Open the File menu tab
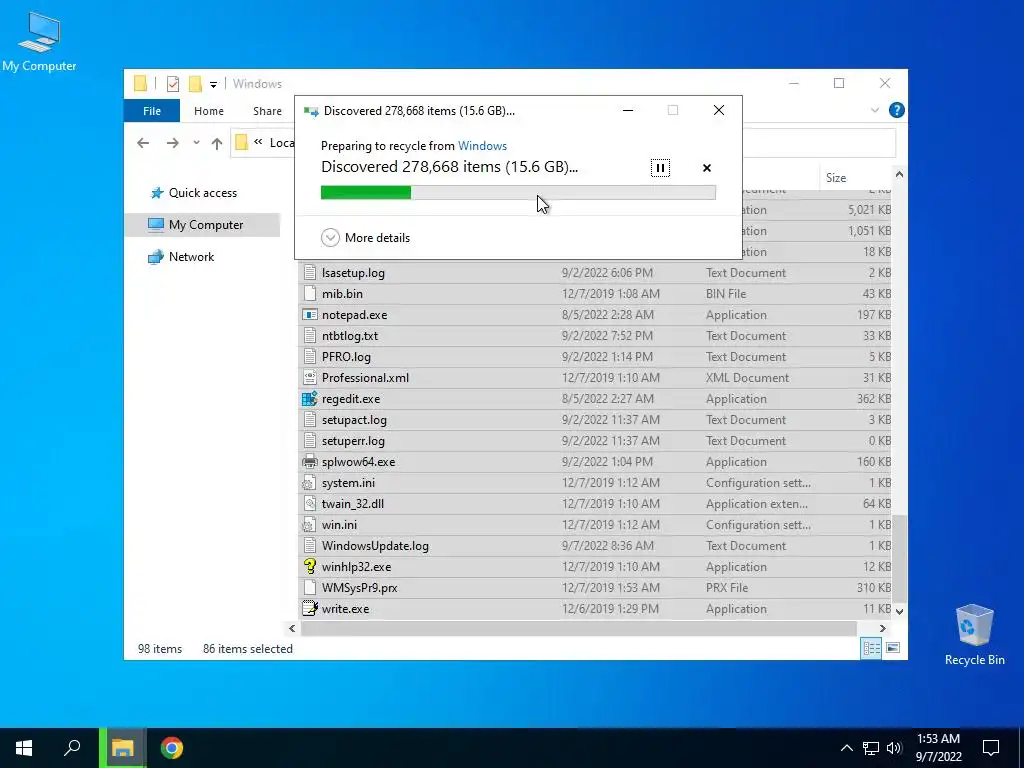 (152, 111)
